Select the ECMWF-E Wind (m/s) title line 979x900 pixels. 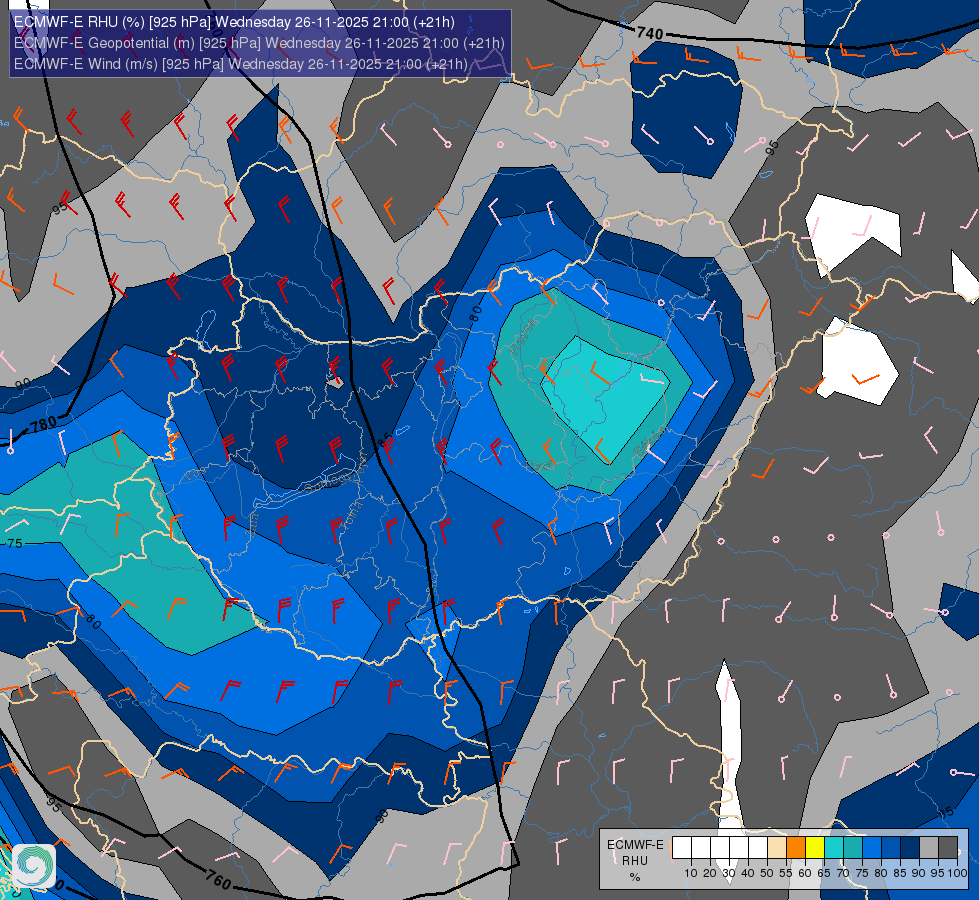240,64
